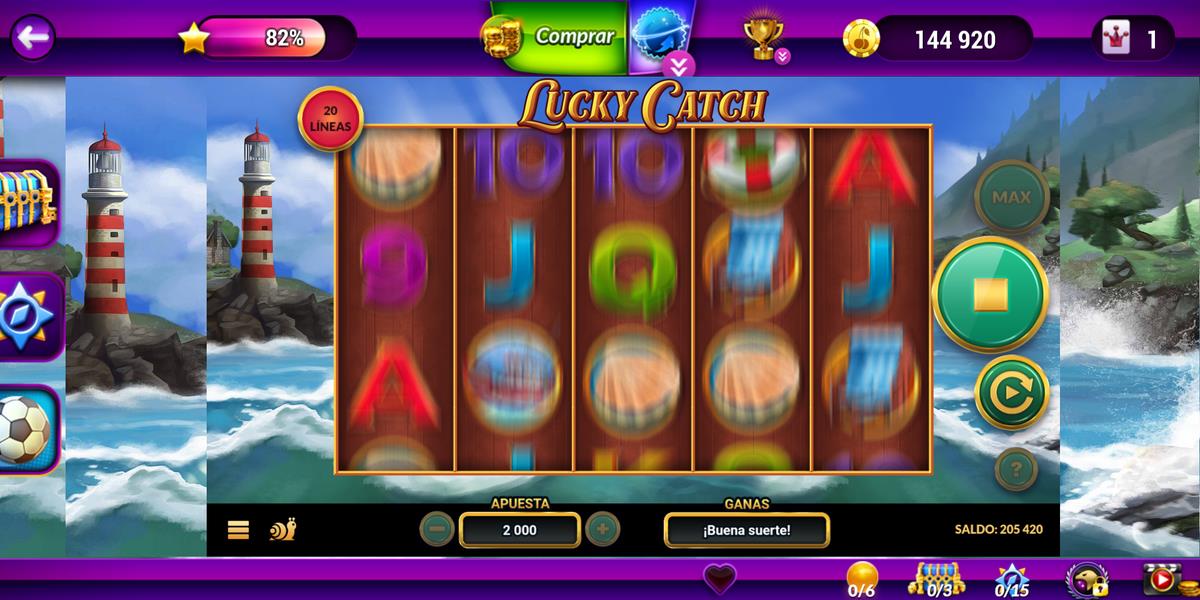
Task: Open the video reward icon in the bottom bar
Action: coord(1162,578)
